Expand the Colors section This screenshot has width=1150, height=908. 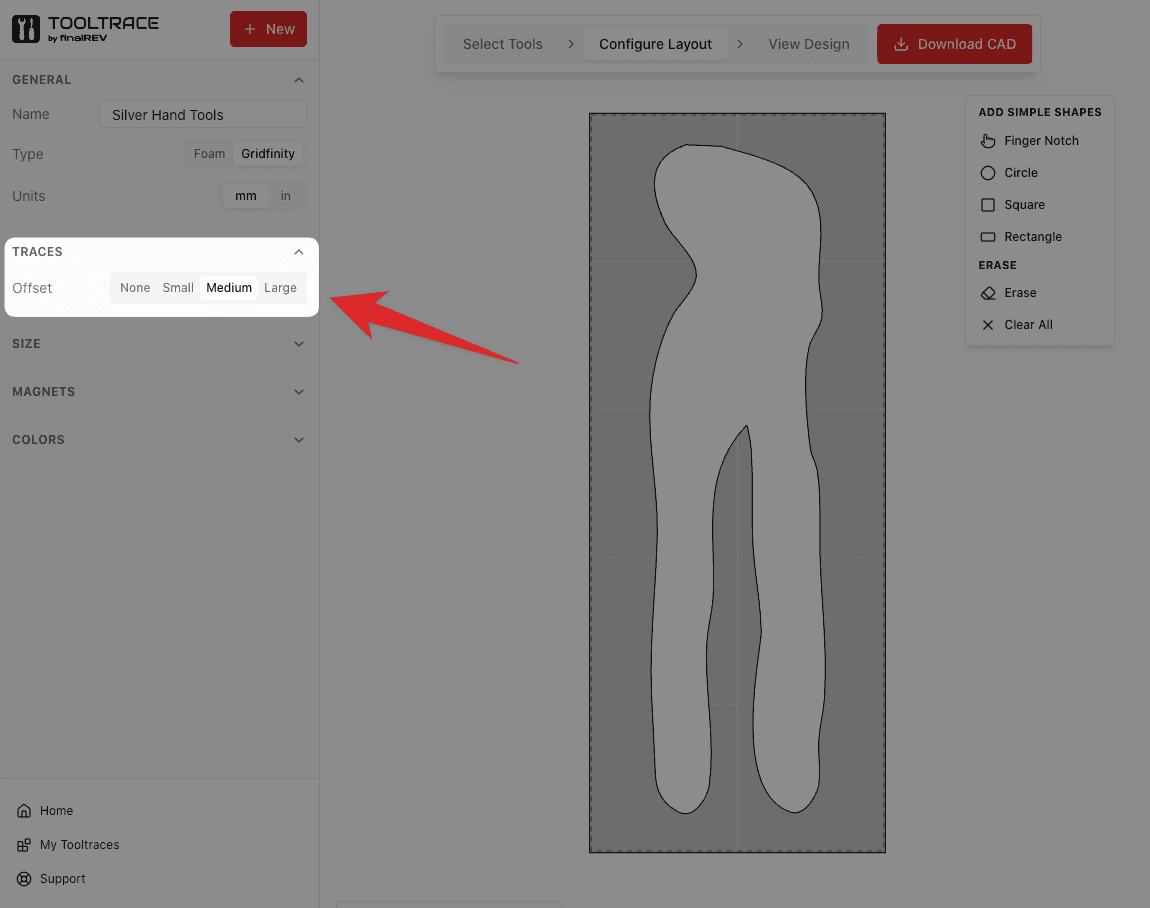(x=158, y=439)
